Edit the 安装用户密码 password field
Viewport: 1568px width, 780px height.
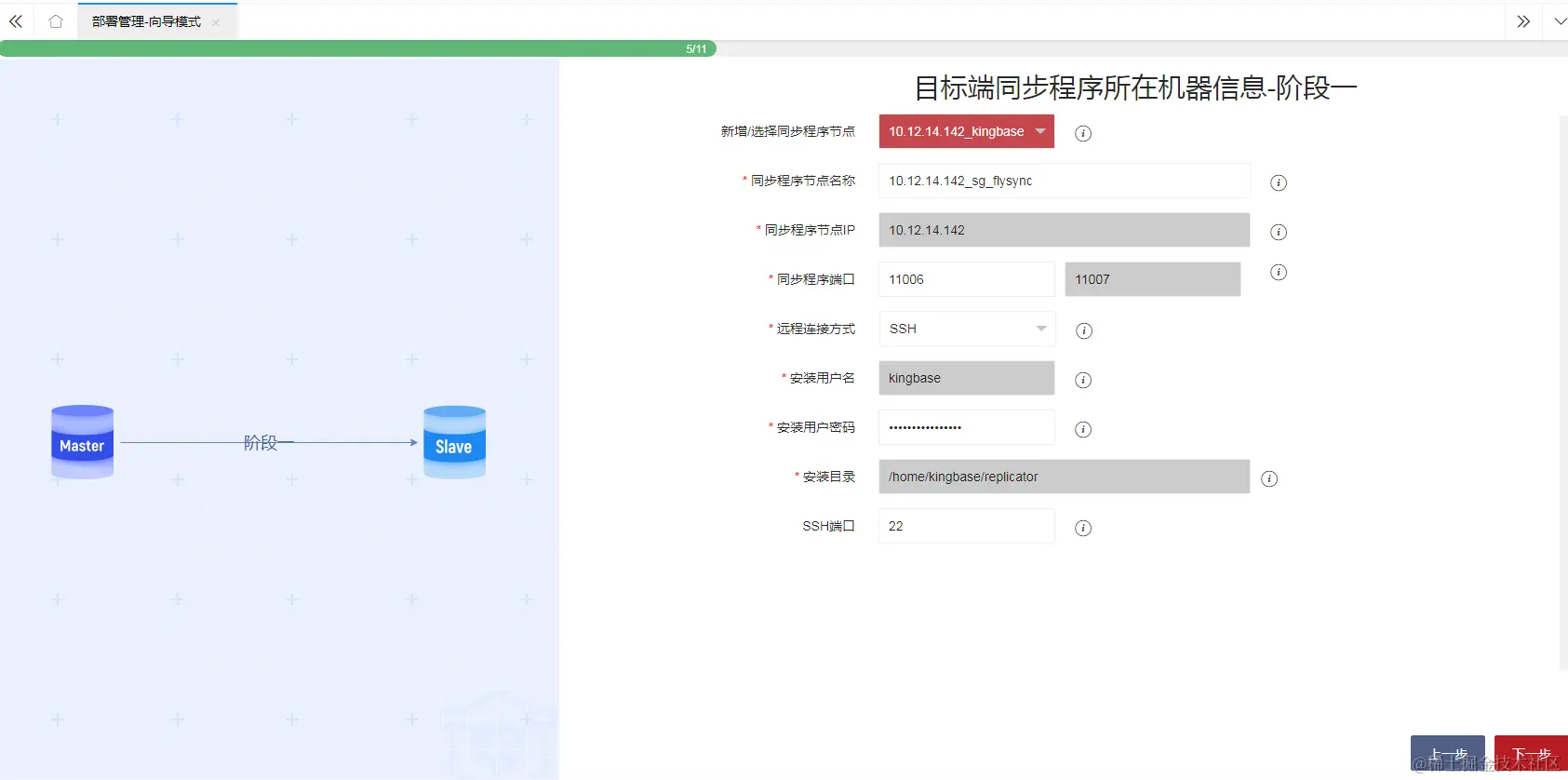point(966,427)
